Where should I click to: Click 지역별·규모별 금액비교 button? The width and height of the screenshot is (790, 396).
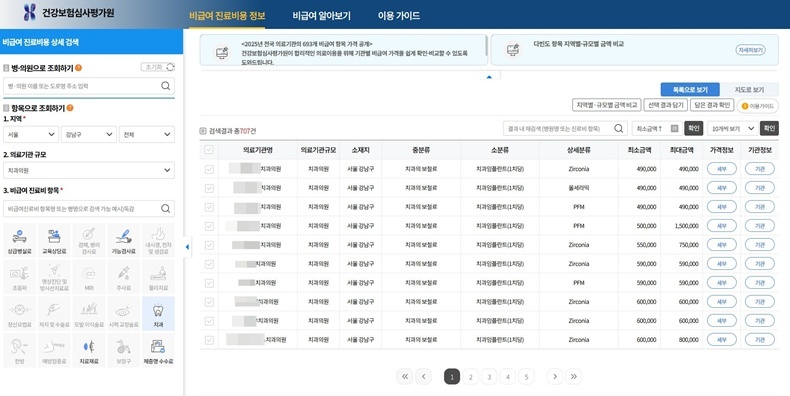[x=607, y=105]
